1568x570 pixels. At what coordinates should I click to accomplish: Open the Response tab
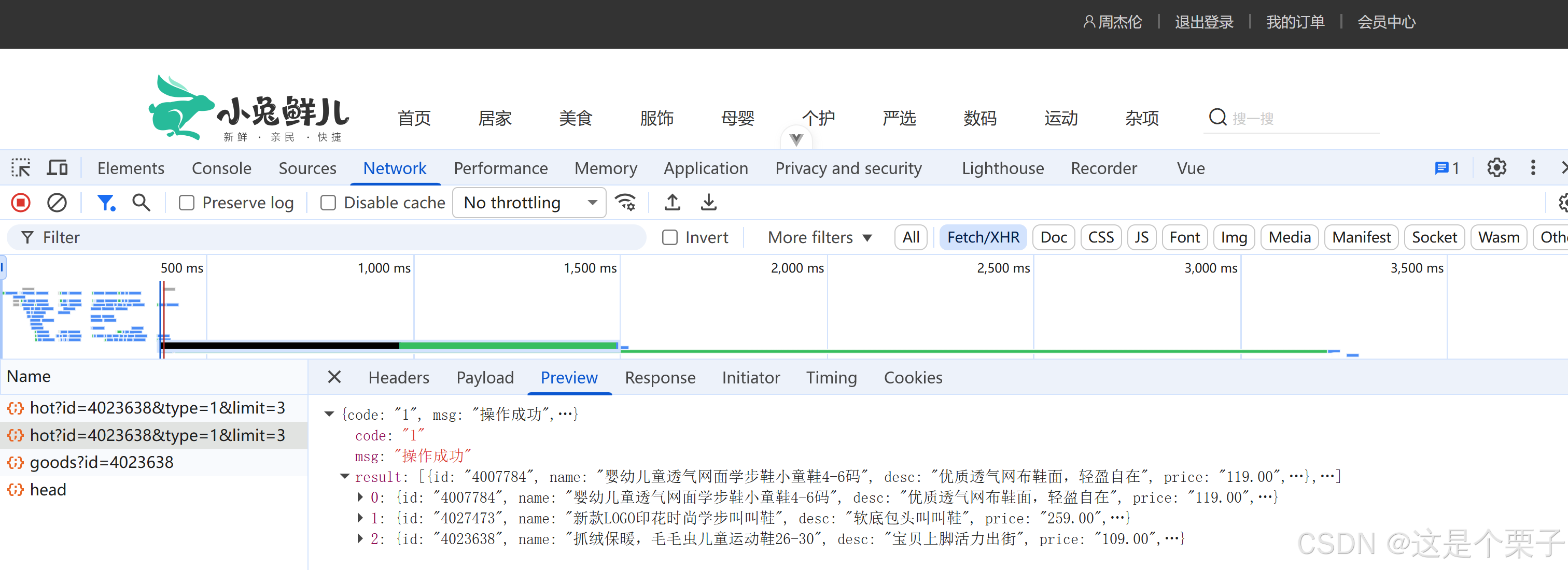pos(660,378)
